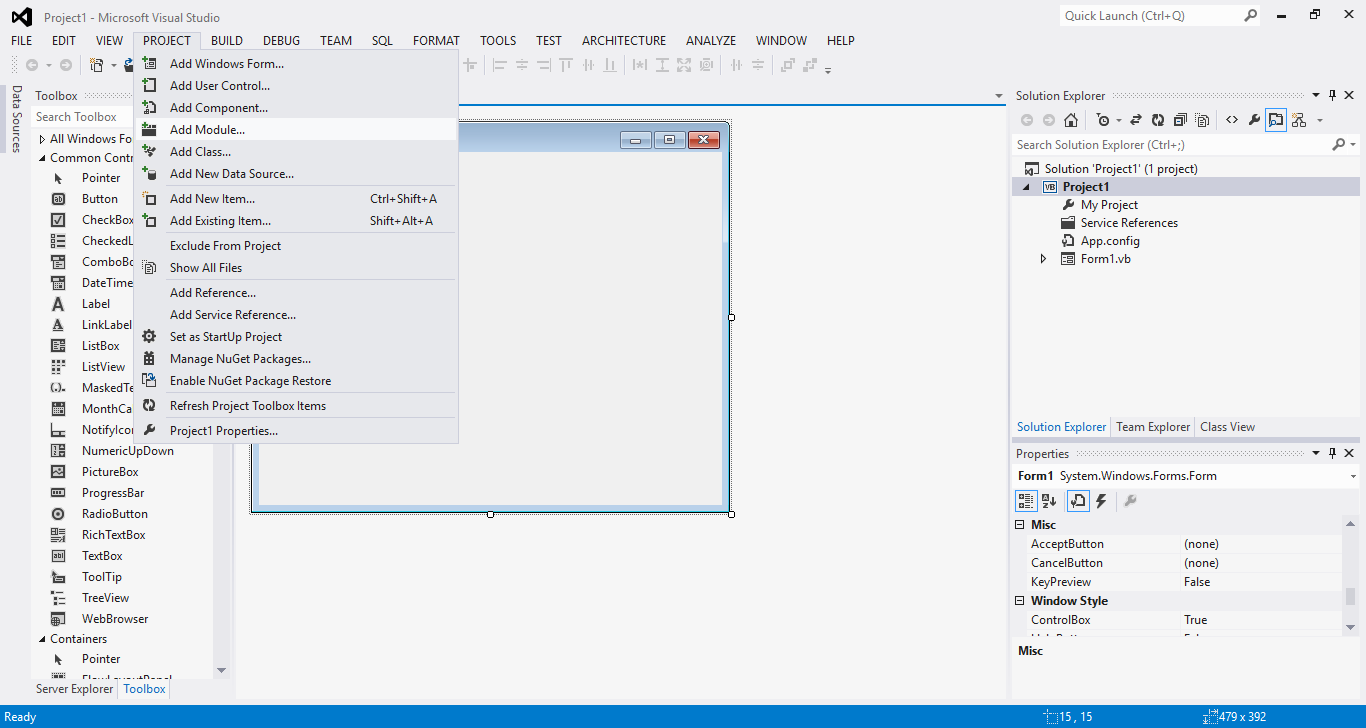Click the Home icon in Solution Explorer toolbar
This screenshot has width=1366, height=728.
[x=1071, y=119]
